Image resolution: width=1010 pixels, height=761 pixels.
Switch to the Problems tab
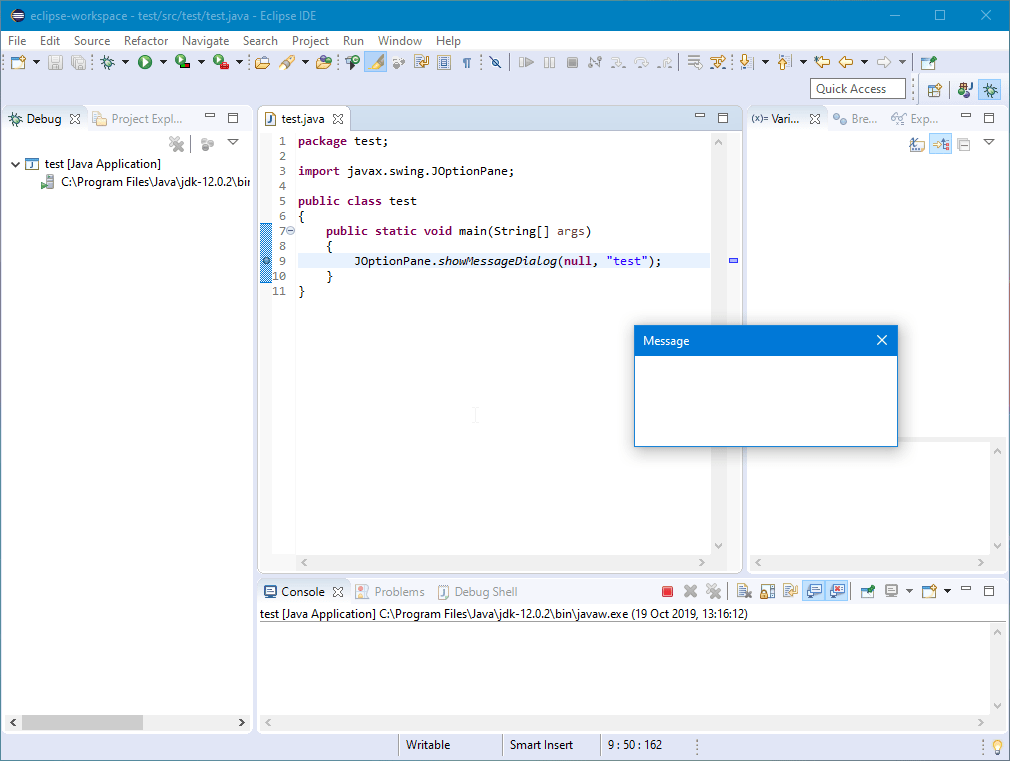(398, 591)
